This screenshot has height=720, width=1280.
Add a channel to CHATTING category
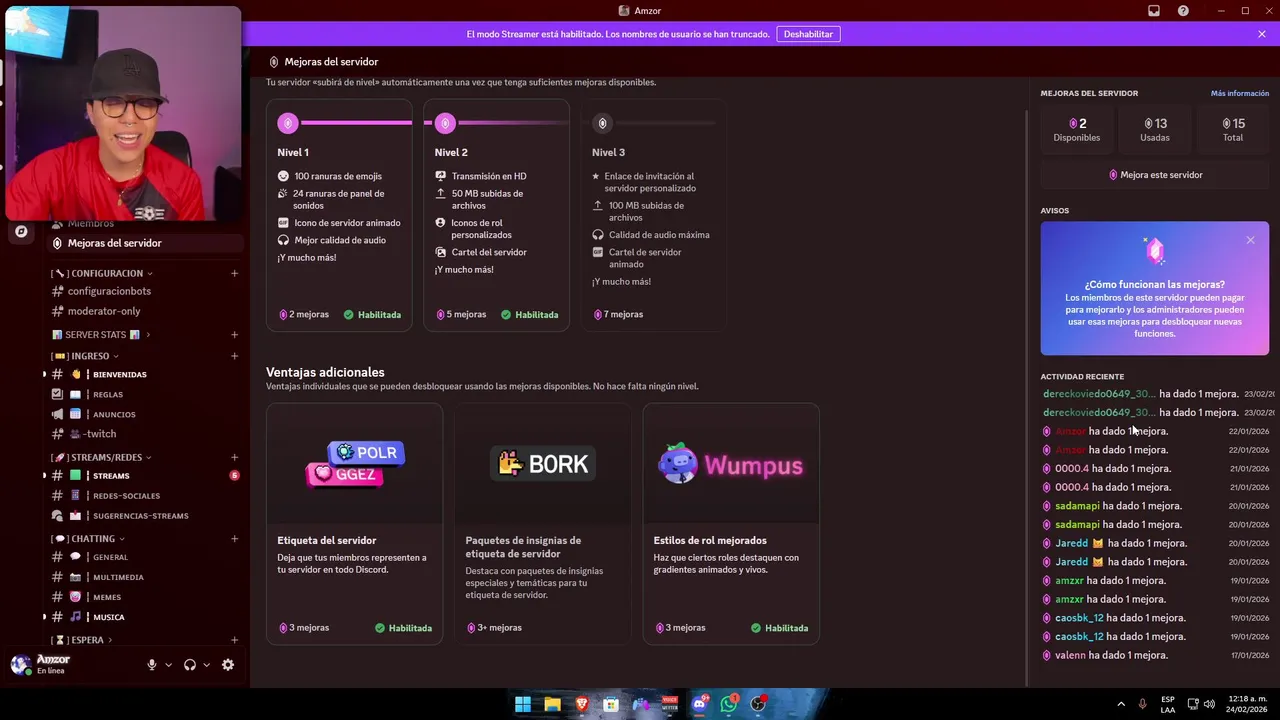235,539
